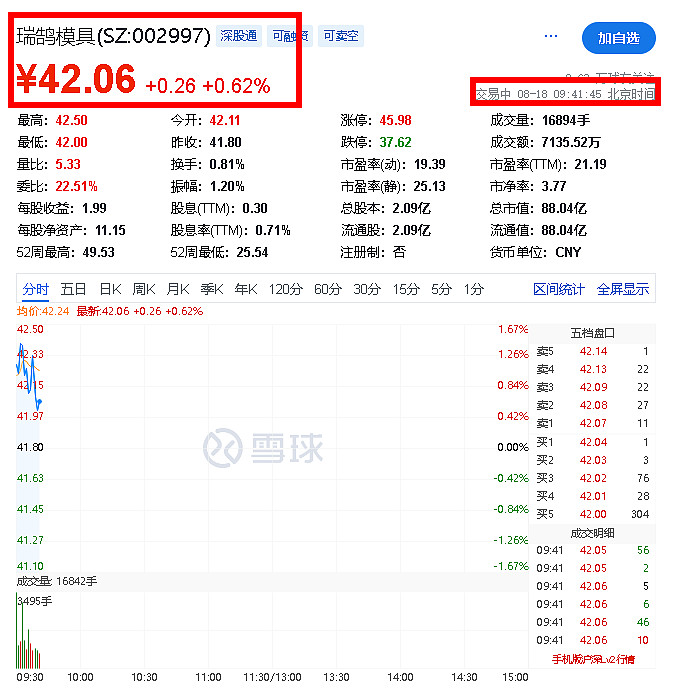Open 区间统计 range statistics link
The image size is (686, 690).
click(x=559, y=289)
